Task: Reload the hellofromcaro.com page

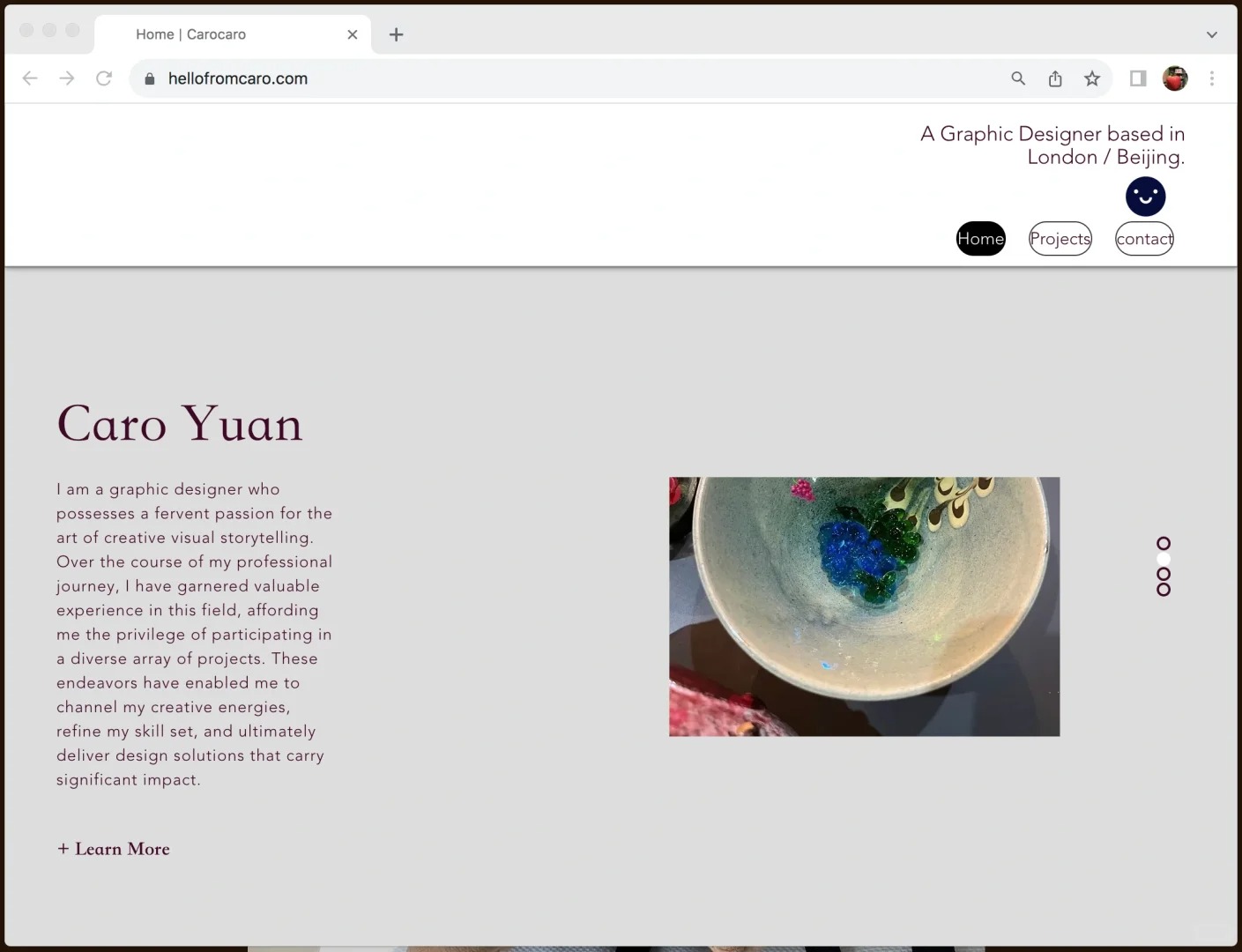Action: 104,78
